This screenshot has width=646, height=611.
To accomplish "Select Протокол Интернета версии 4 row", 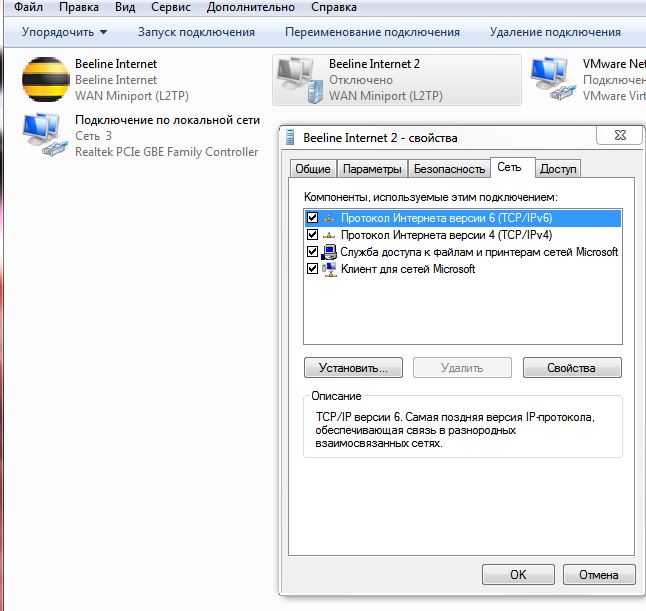I will [x=463, y=235].
